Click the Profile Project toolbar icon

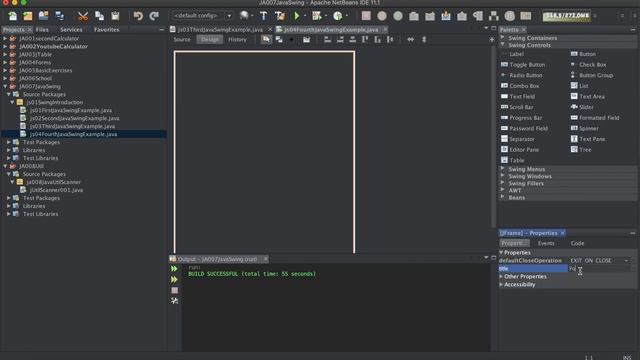pos(338,16)
